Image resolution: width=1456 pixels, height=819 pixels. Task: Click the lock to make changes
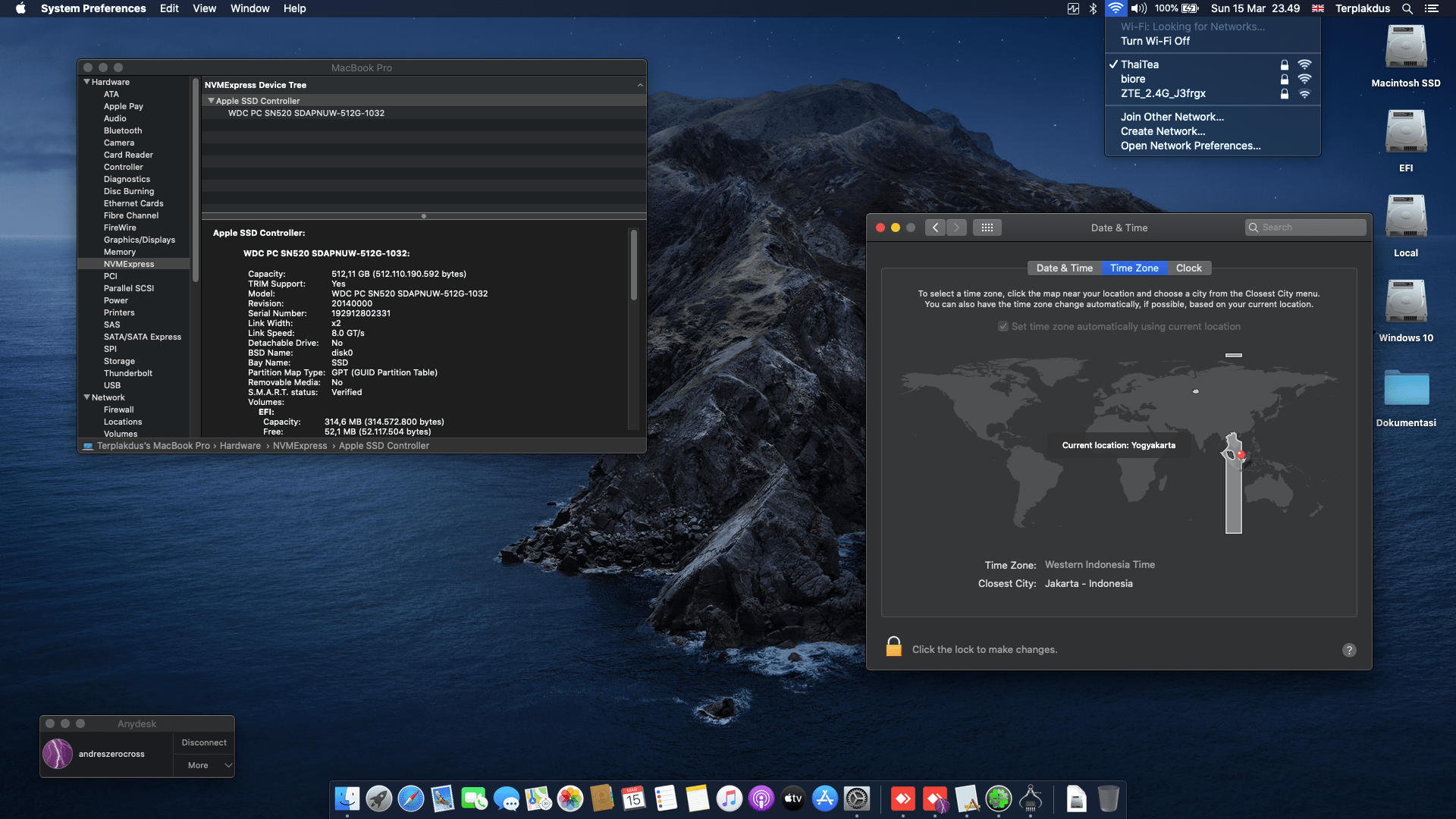(x=894, y=647)
